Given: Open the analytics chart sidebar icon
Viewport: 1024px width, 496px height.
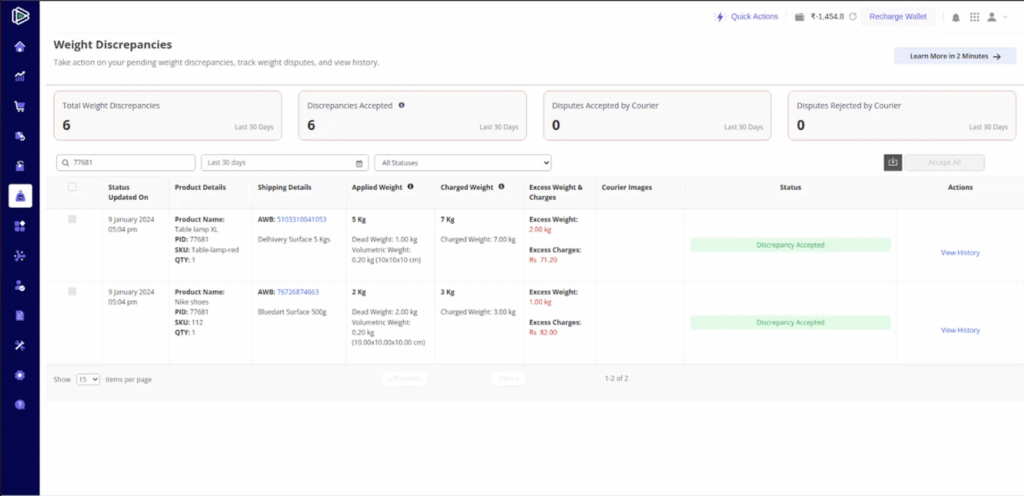Looking at the screenshot, I should (20, 76).
